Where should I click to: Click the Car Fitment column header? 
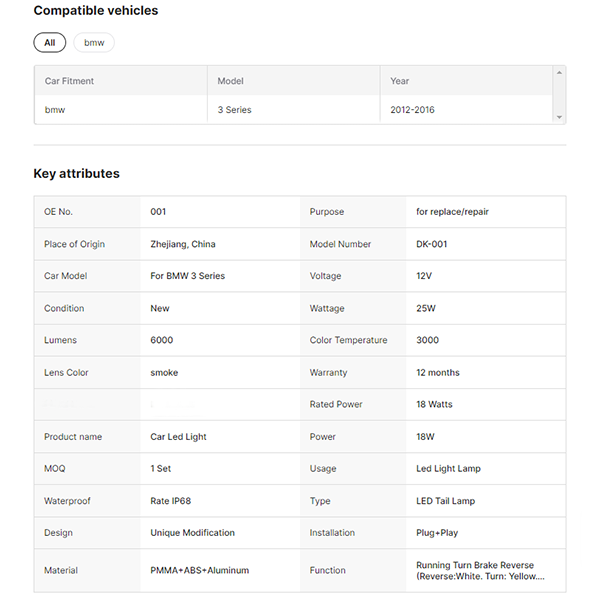point(69,81)
